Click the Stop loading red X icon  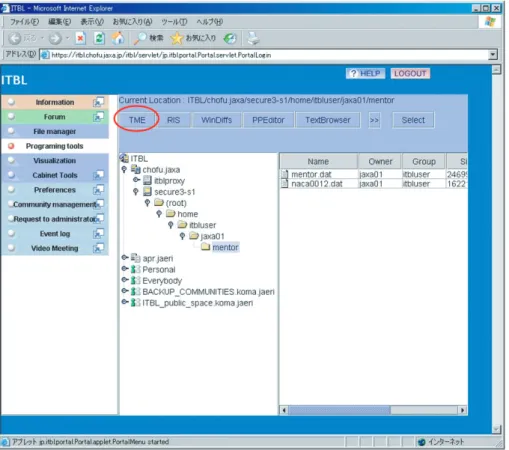click(x=81, y=38)
